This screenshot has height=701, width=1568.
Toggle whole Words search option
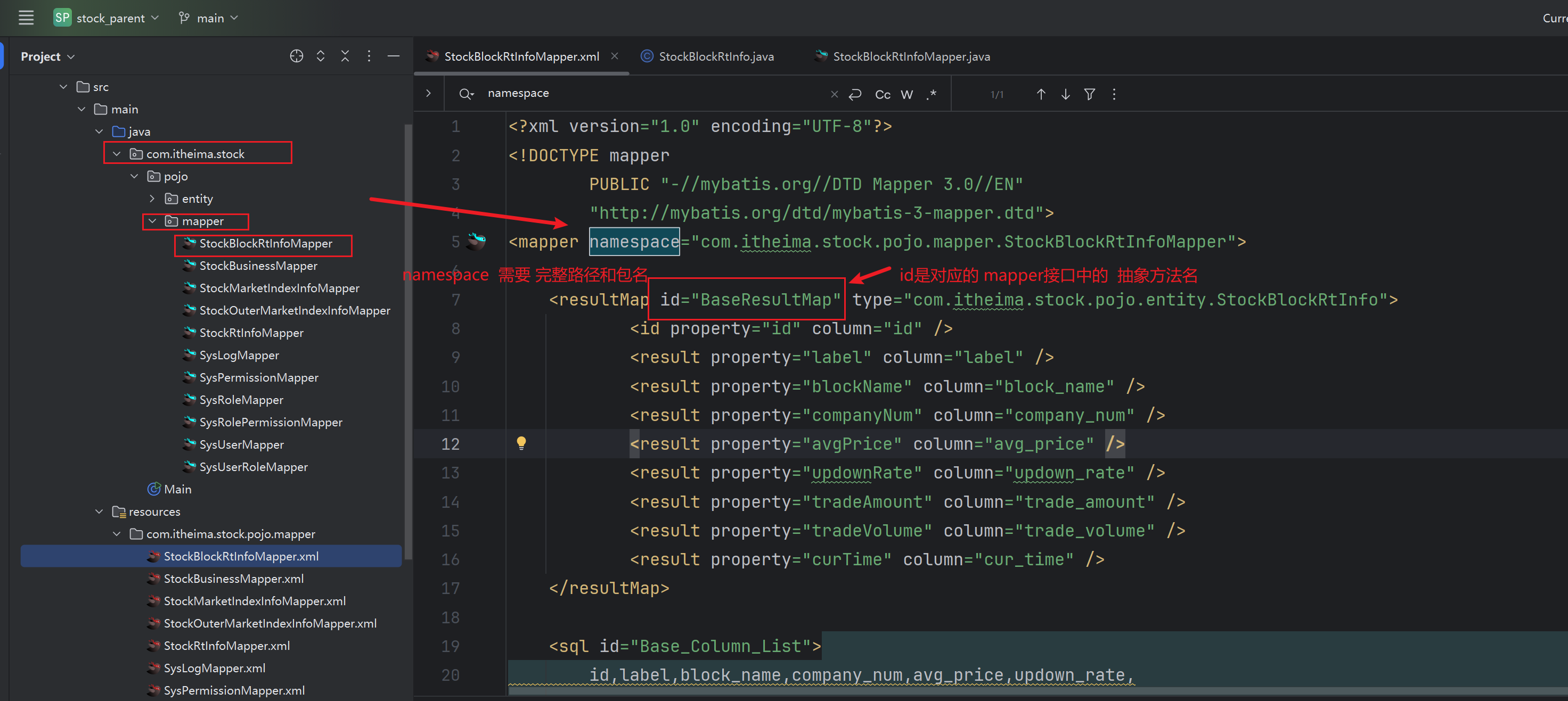(x=907, y=94)
